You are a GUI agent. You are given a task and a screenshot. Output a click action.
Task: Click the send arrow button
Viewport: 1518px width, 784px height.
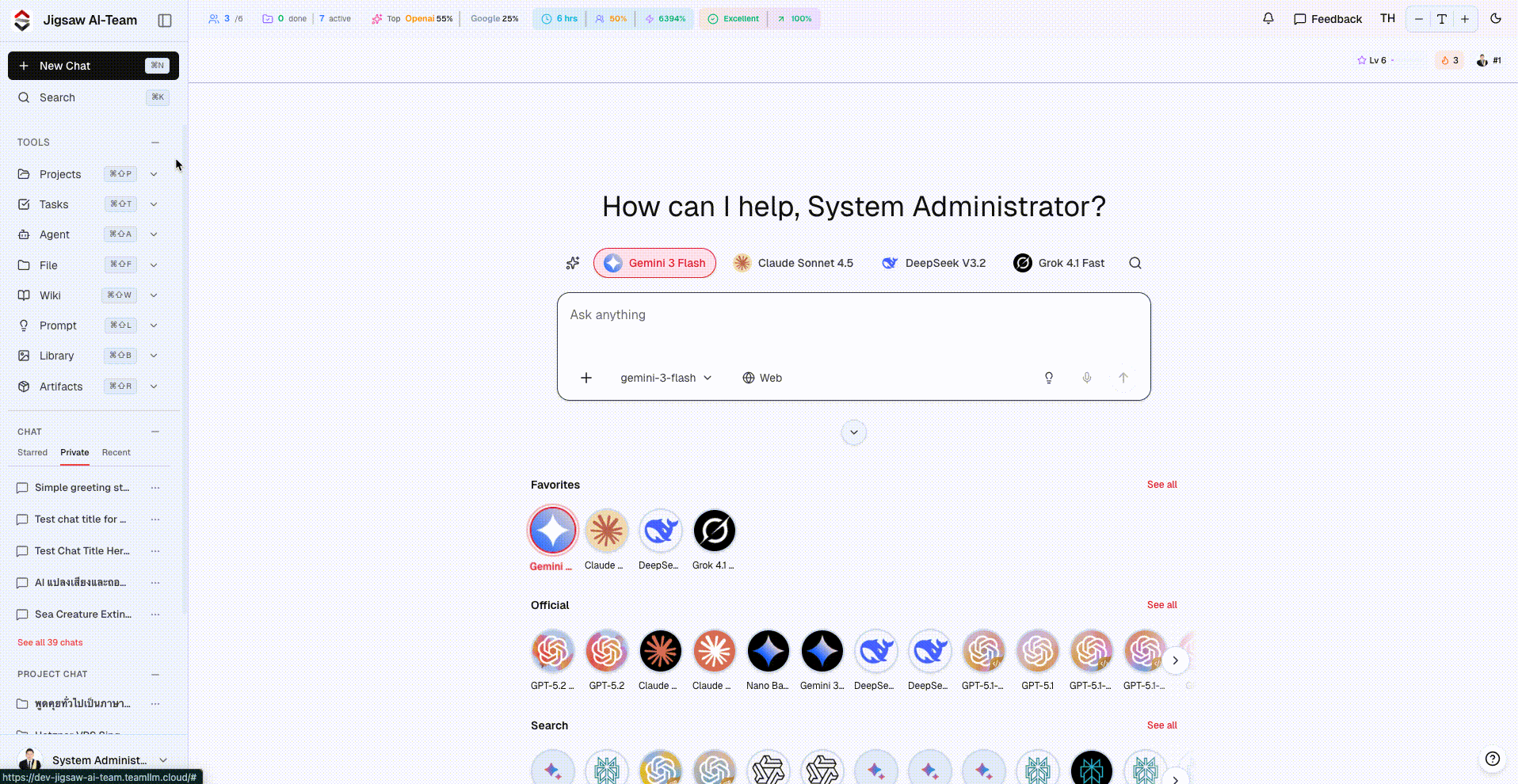tap(1123, 378)
